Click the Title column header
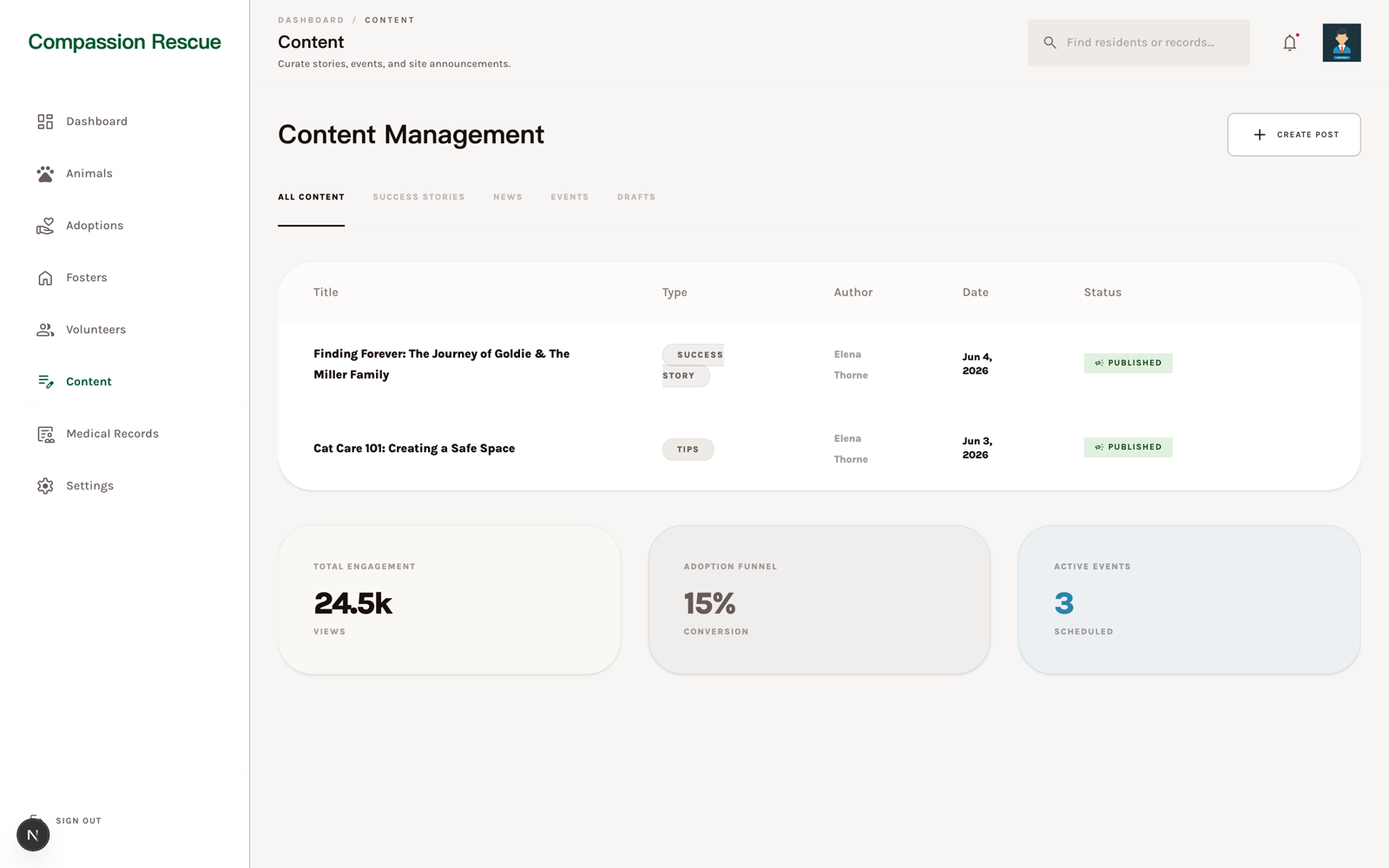 point(326,293)
